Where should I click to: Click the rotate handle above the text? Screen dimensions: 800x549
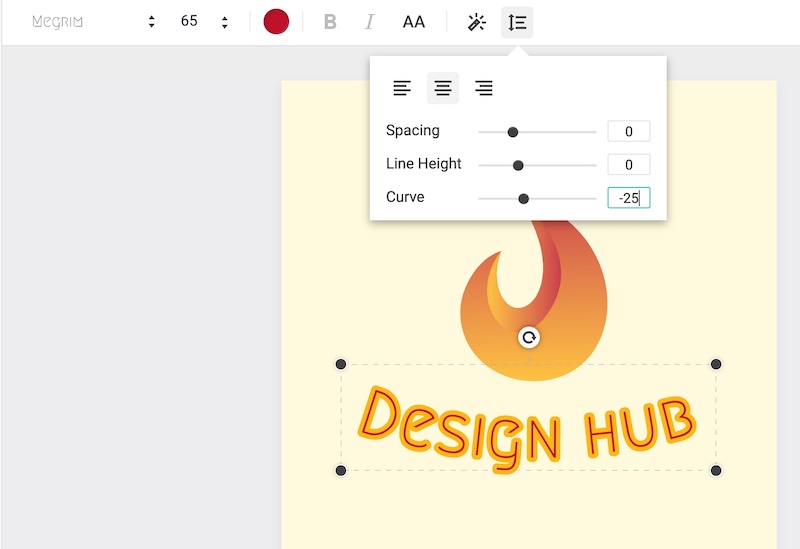pos(529,337)
